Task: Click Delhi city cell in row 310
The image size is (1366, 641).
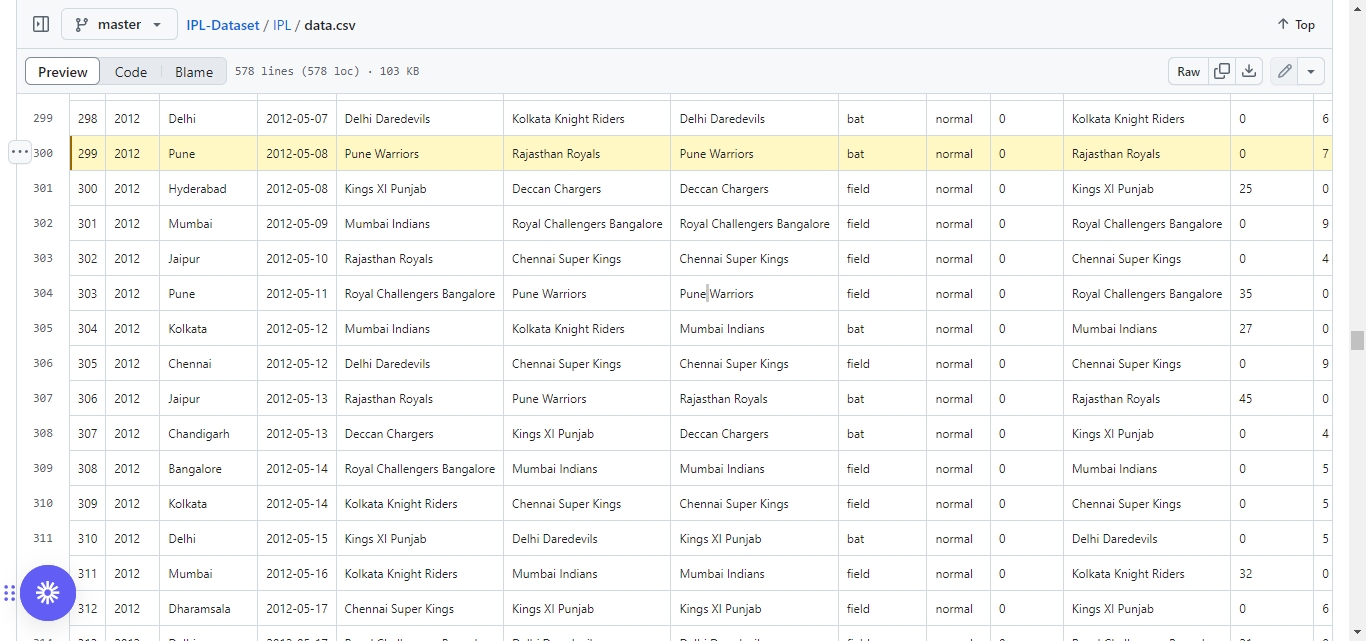Action: [209, 538]
